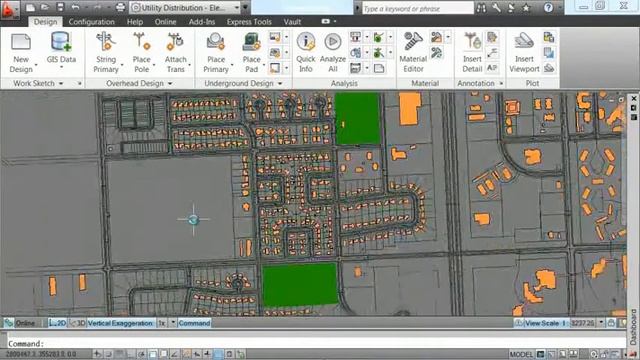This screenshot has width=640, height=360.
Task: Toggle the highlighted blue status bar button
Action: (218, 354)
